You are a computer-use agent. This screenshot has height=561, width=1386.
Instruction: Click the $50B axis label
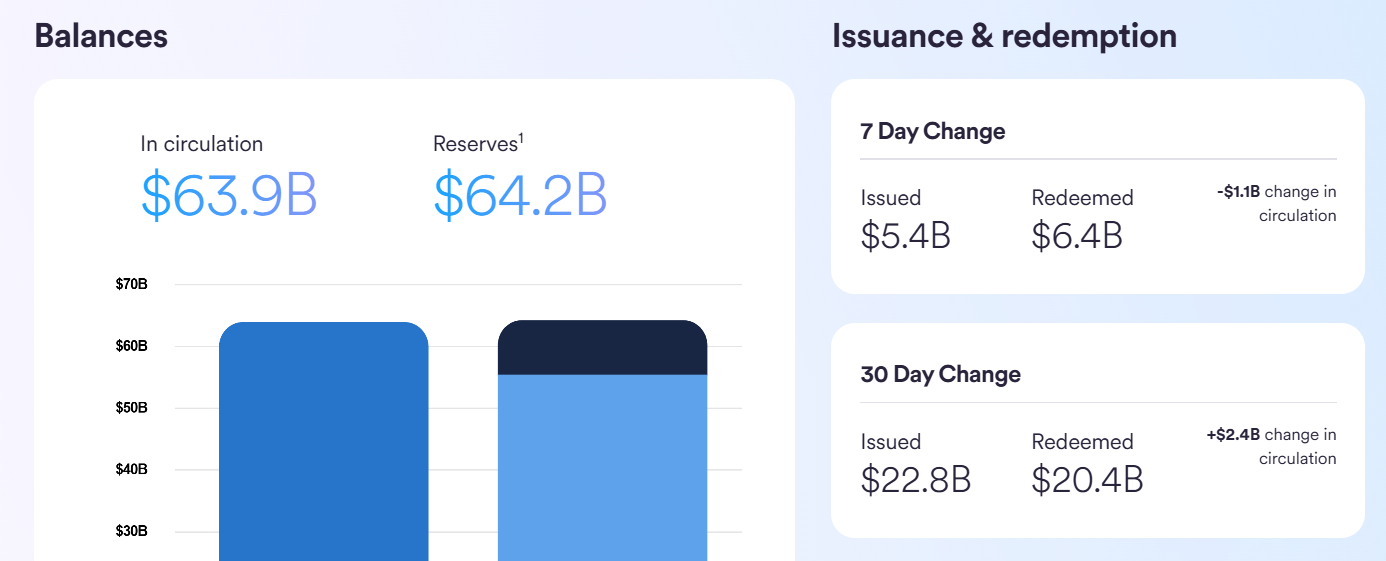(132, 408)
